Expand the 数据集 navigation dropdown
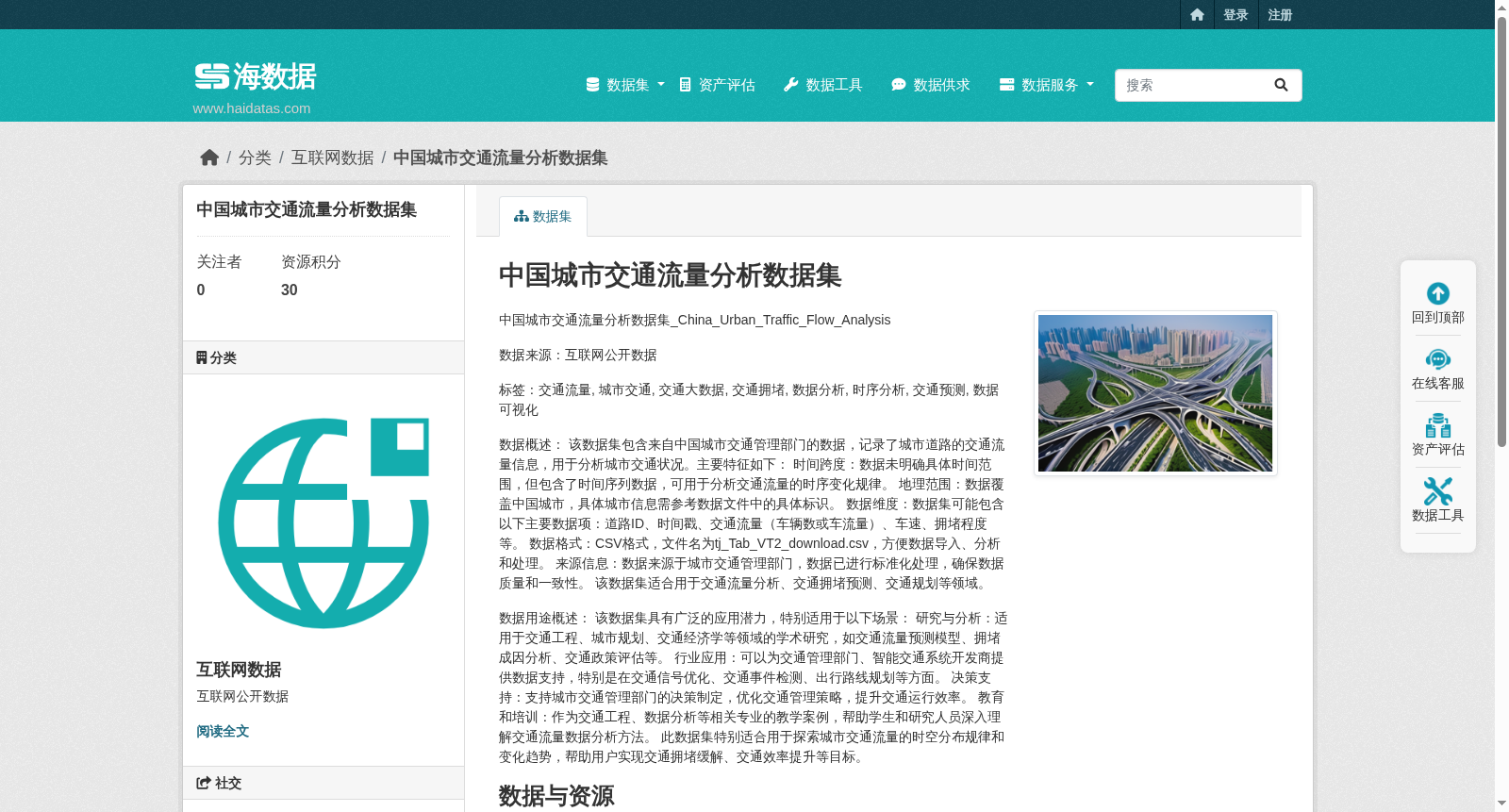This screenshot has height=812, width=1509. point(625,85)
